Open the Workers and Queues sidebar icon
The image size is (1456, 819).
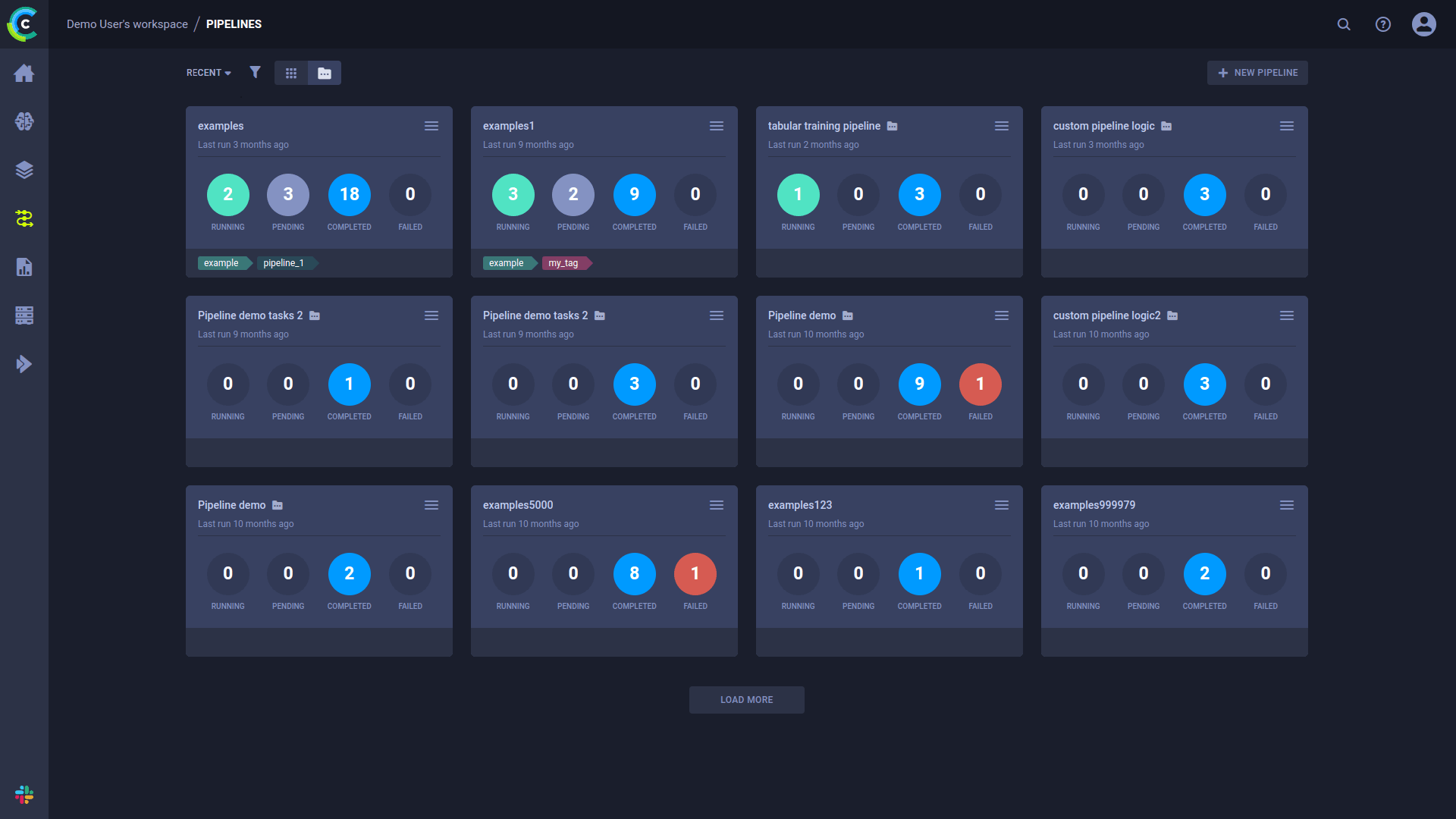tap(24, 315)
